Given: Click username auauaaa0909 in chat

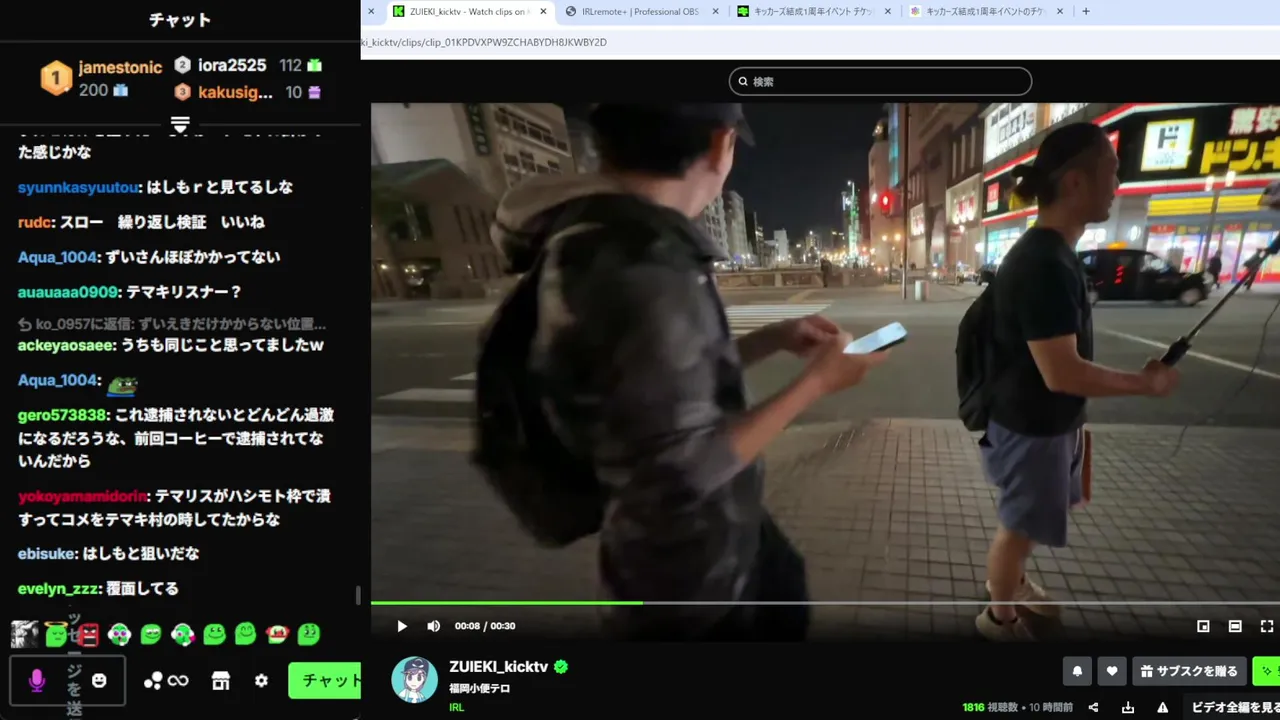Looking at the screenshot, I should [x=68, y=292].
